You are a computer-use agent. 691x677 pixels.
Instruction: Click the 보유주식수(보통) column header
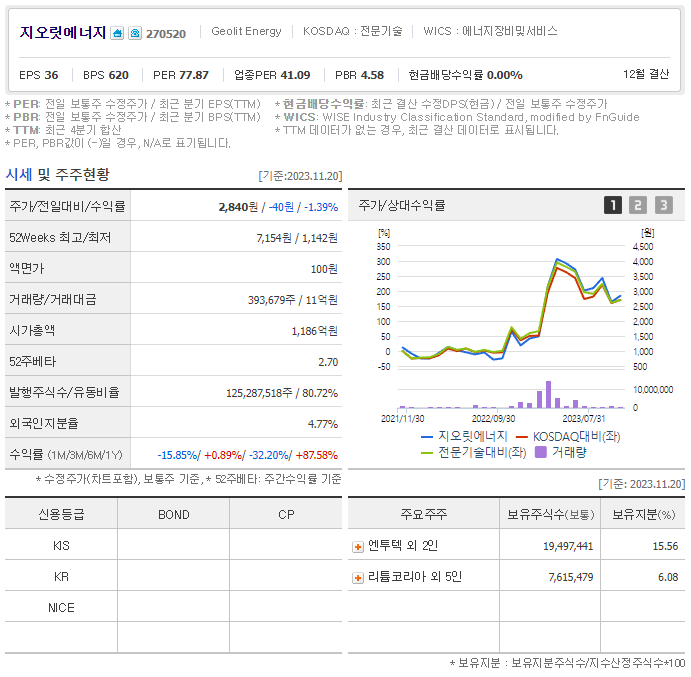[550, 514]
